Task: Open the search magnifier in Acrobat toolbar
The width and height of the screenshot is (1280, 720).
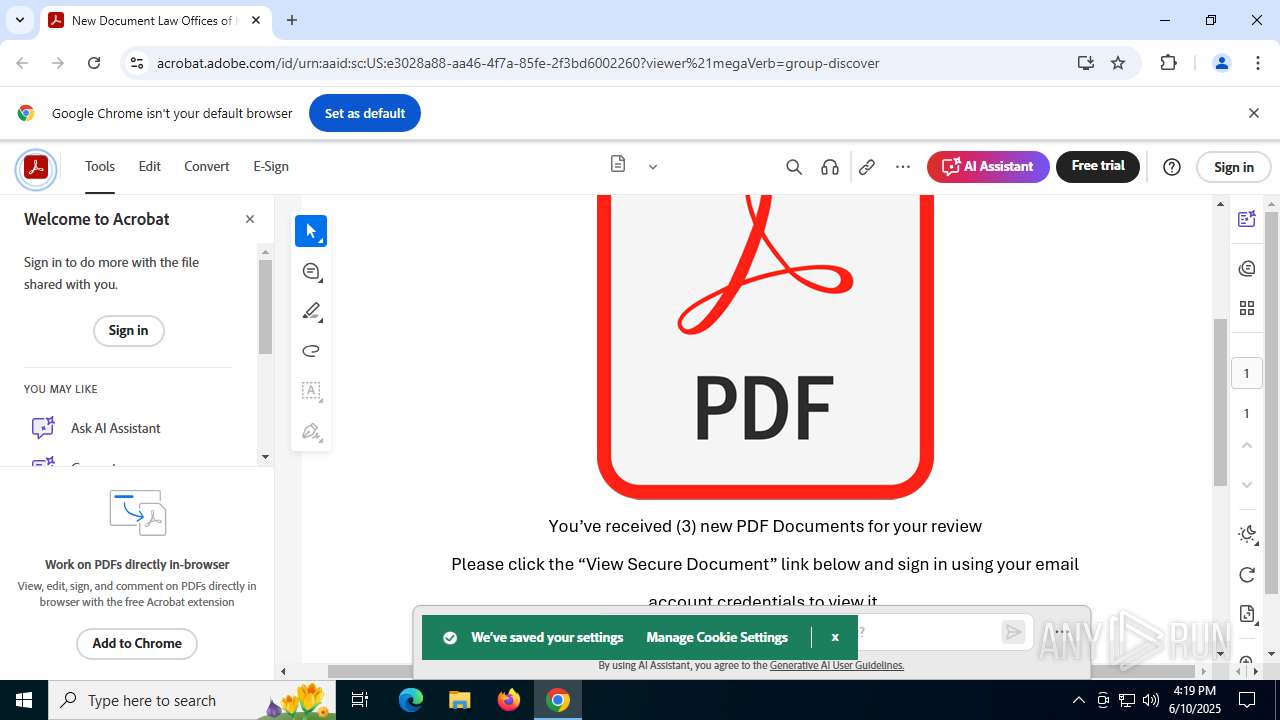Action: click(794, 167)
